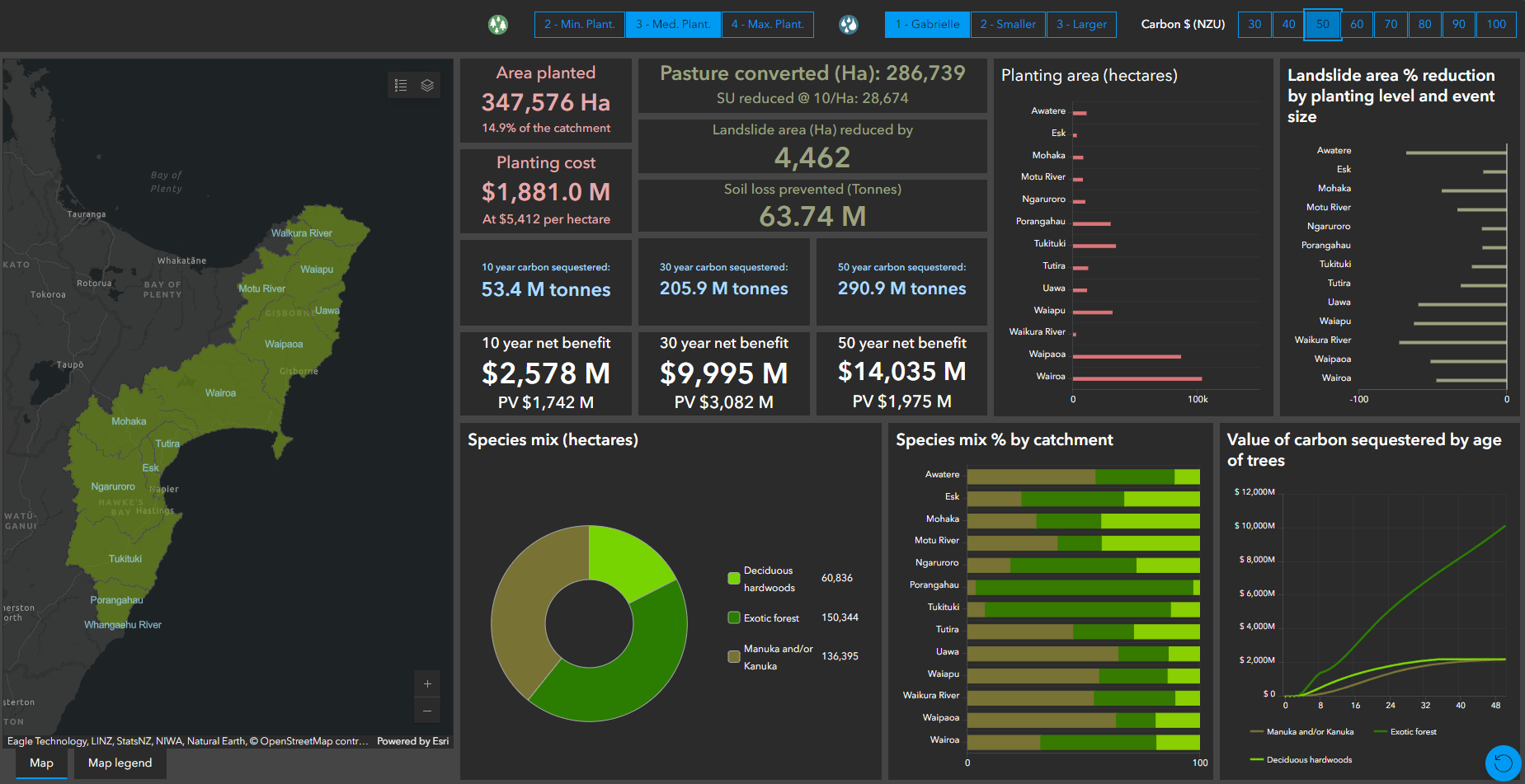Click Porangahau row in Species mix % chart
The width and height of the screenshot is (1525, 784).
tap(1084, 587)
